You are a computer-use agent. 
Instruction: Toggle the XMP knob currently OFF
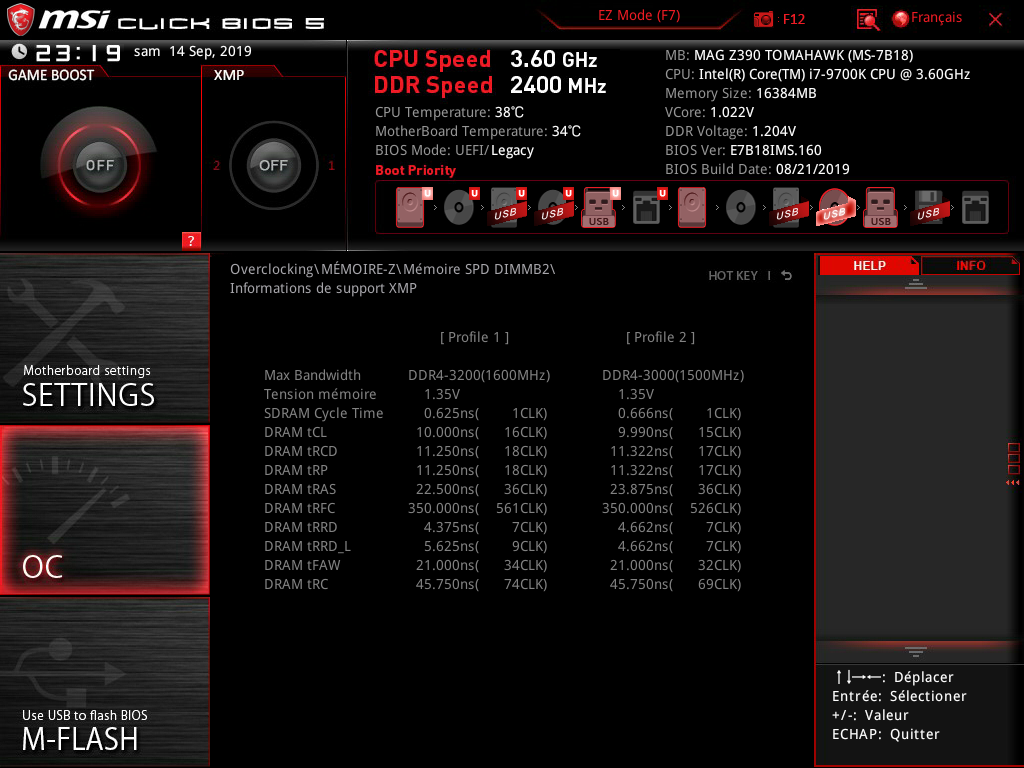273,165
